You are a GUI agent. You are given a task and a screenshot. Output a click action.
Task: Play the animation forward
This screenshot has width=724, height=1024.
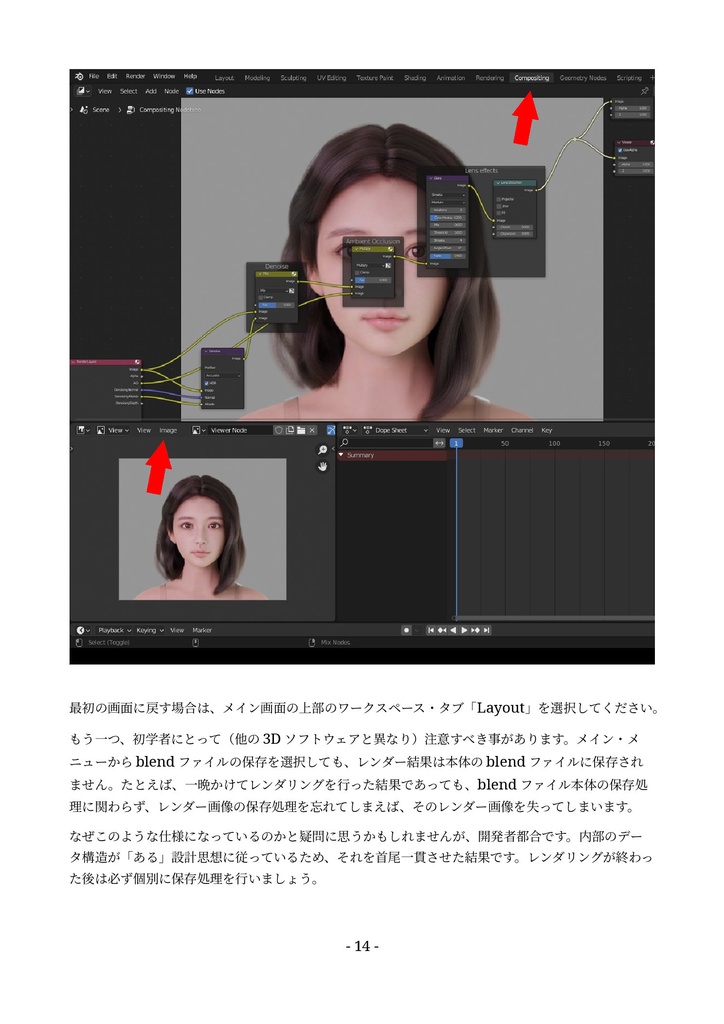tap(464, 630)
